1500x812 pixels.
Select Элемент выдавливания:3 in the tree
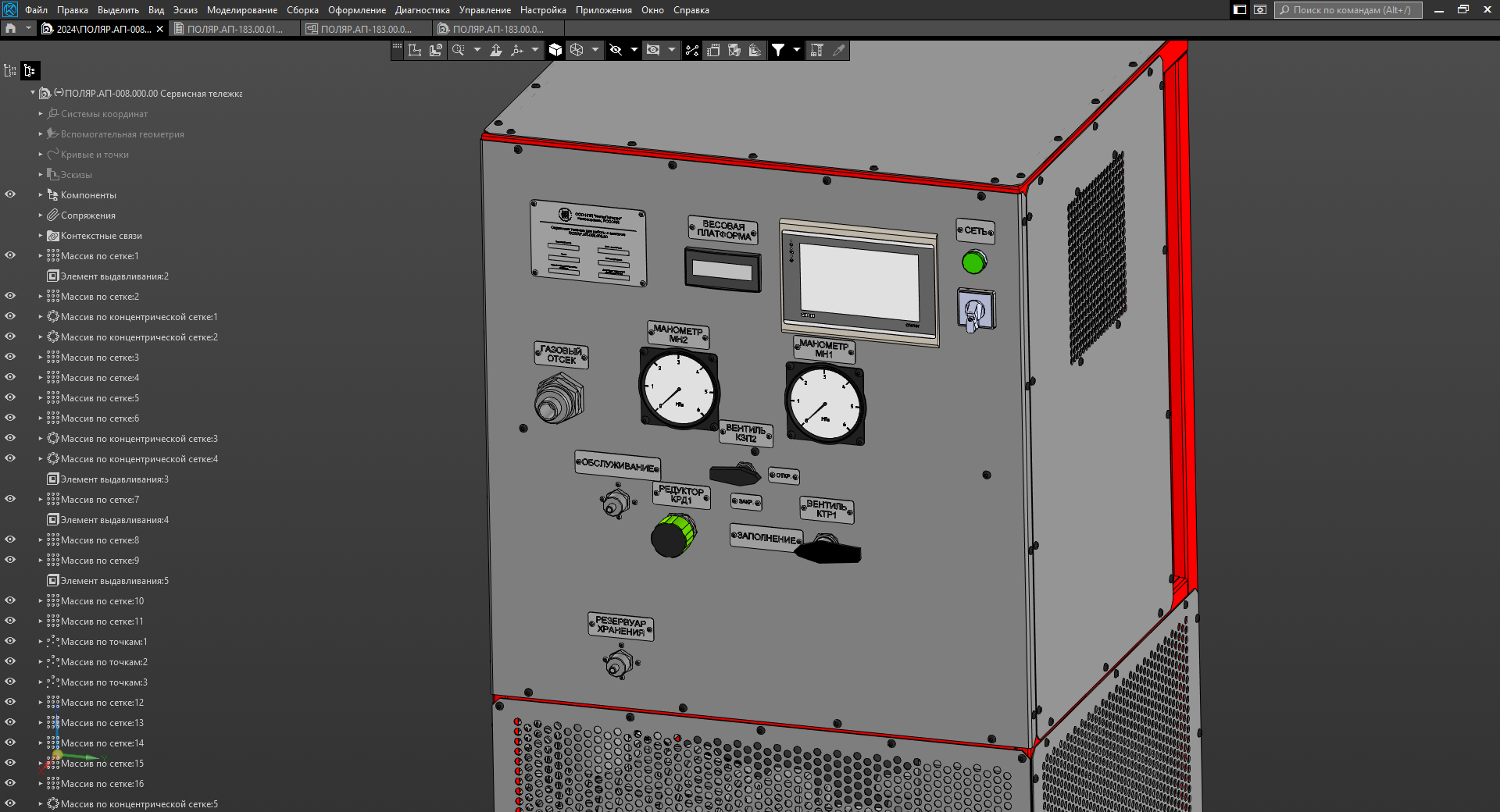114,479
